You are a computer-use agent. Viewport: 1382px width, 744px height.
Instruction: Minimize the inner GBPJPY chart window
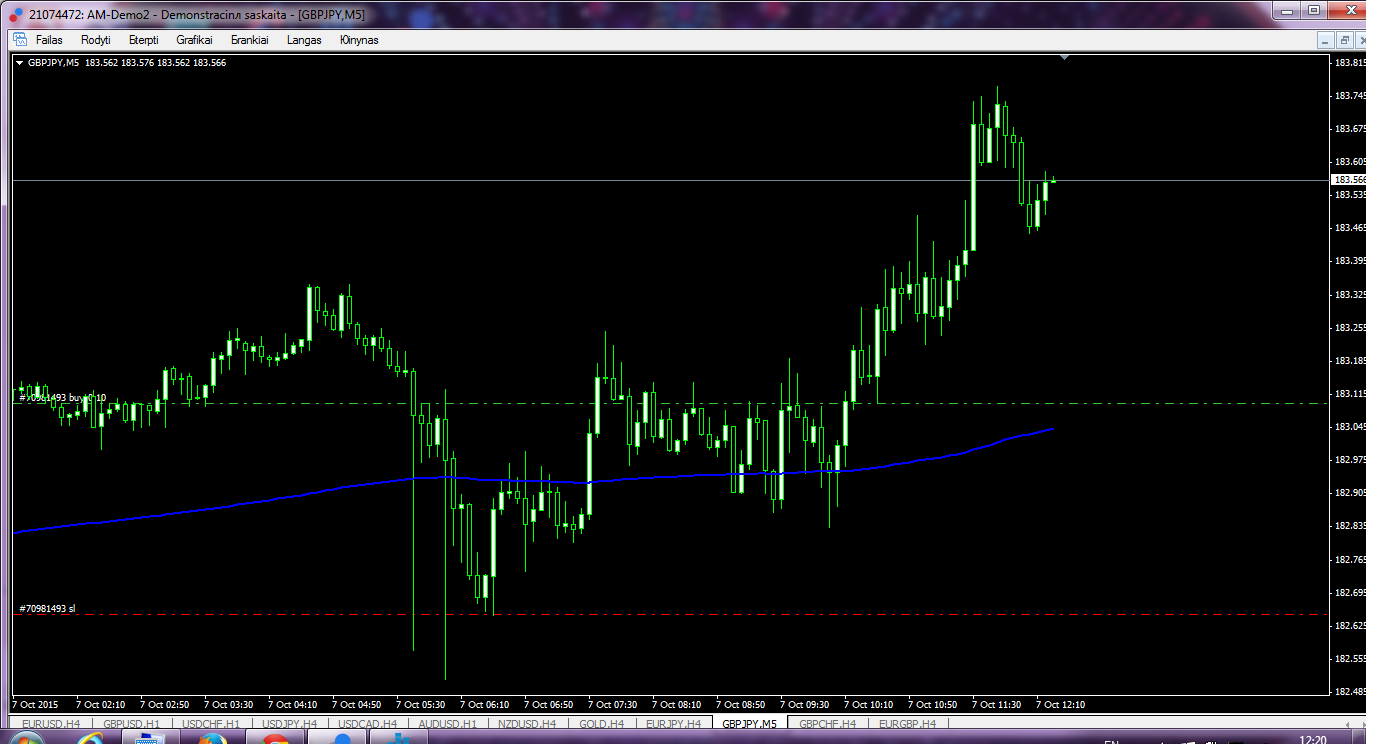[x=1326, y=40]
